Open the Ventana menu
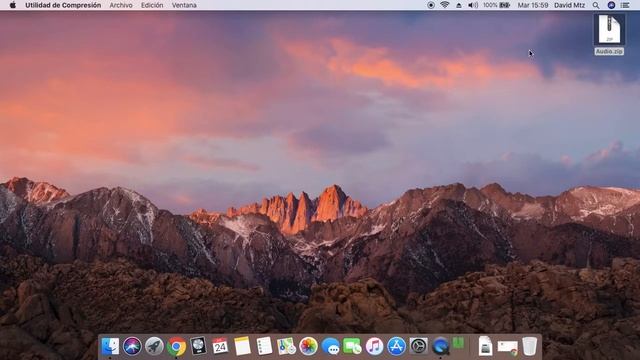640x360 pixels. [184, 5]
